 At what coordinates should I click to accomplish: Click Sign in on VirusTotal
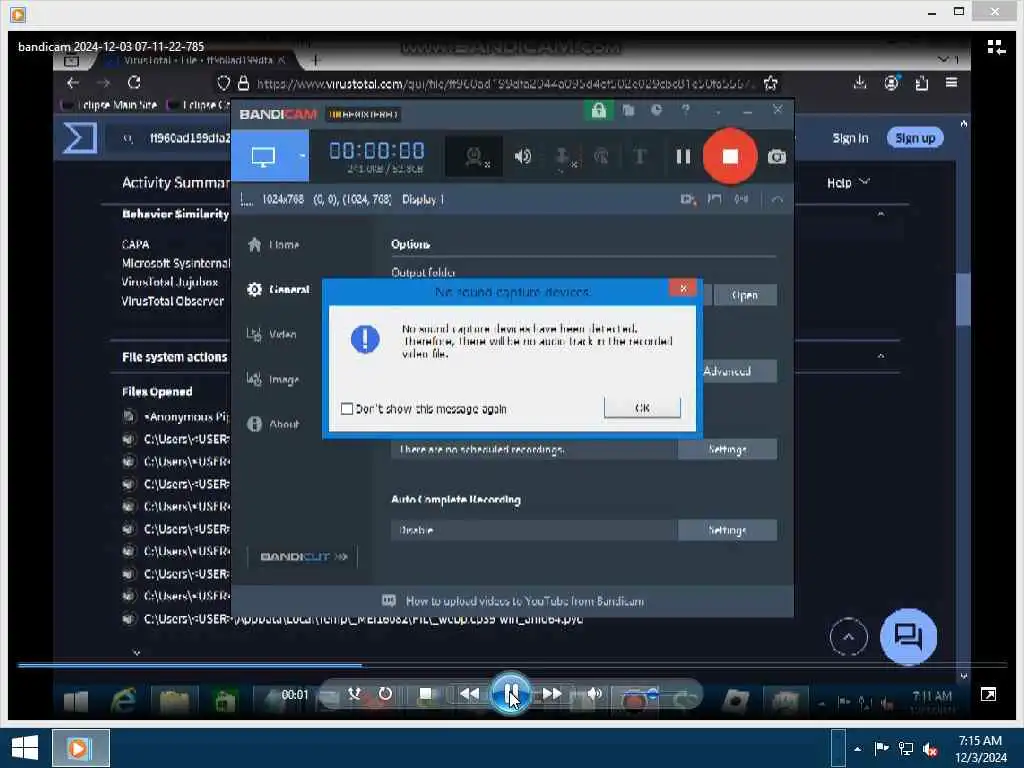click(850, 138)
